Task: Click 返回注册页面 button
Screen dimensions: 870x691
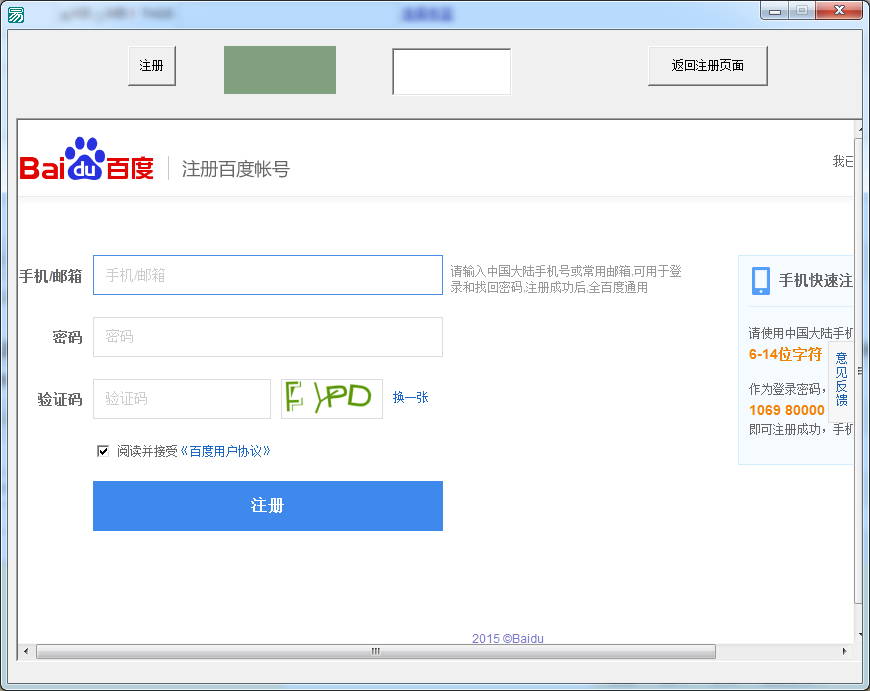Action: (x=707, y=65)
